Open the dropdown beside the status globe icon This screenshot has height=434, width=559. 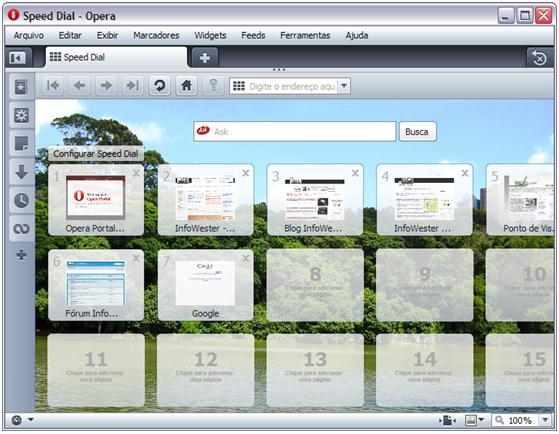click(31, 420)
